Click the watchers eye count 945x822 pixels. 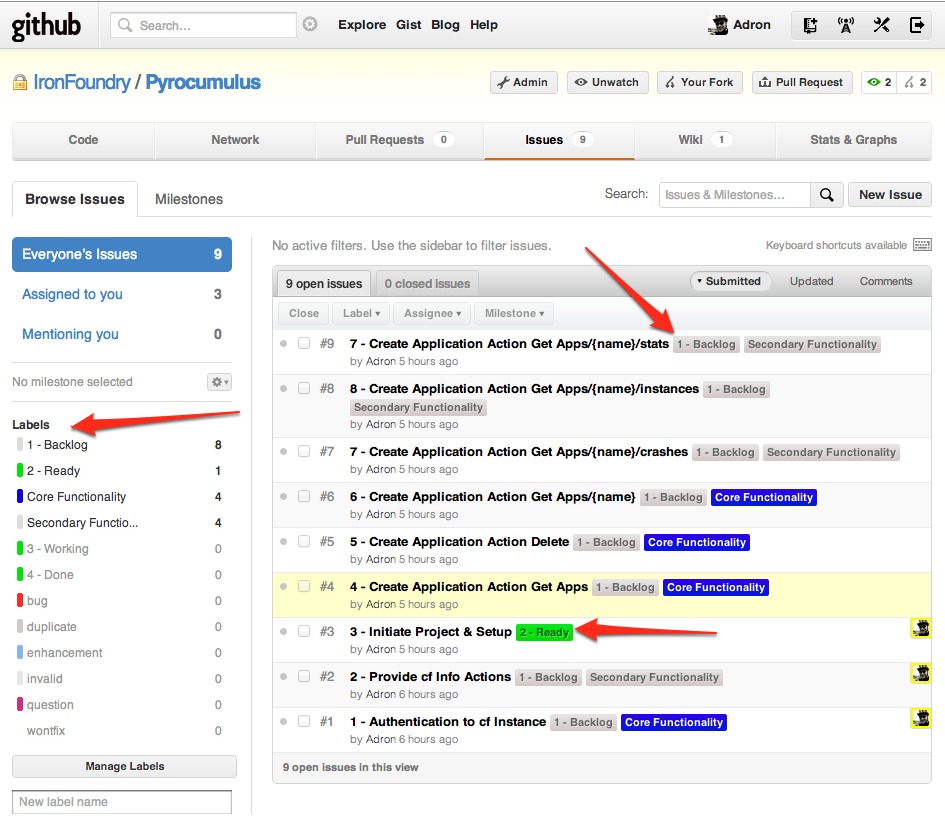point(879,82)
